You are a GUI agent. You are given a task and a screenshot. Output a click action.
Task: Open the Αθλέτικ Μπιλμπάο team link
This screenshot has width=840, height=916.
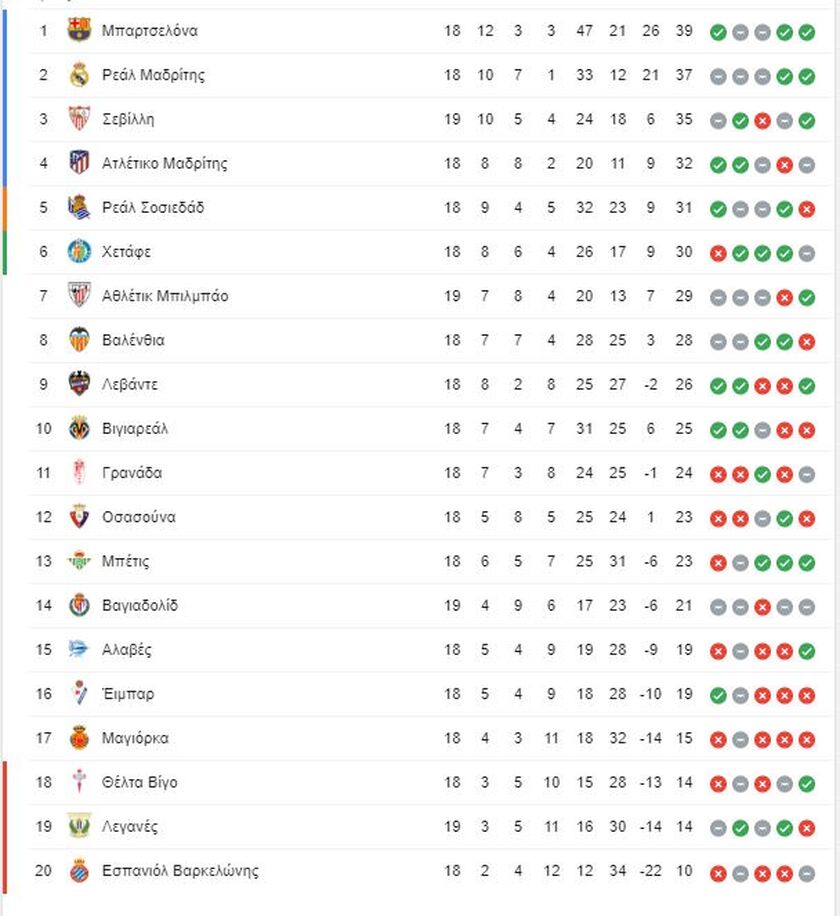[165, 296]
